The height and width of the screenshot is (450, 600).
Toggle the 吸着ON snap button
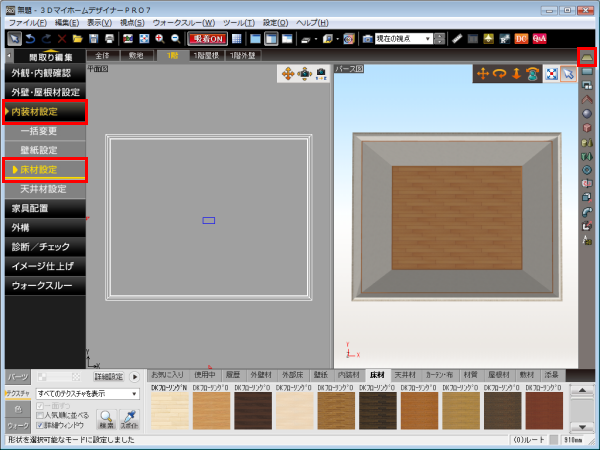204,38
